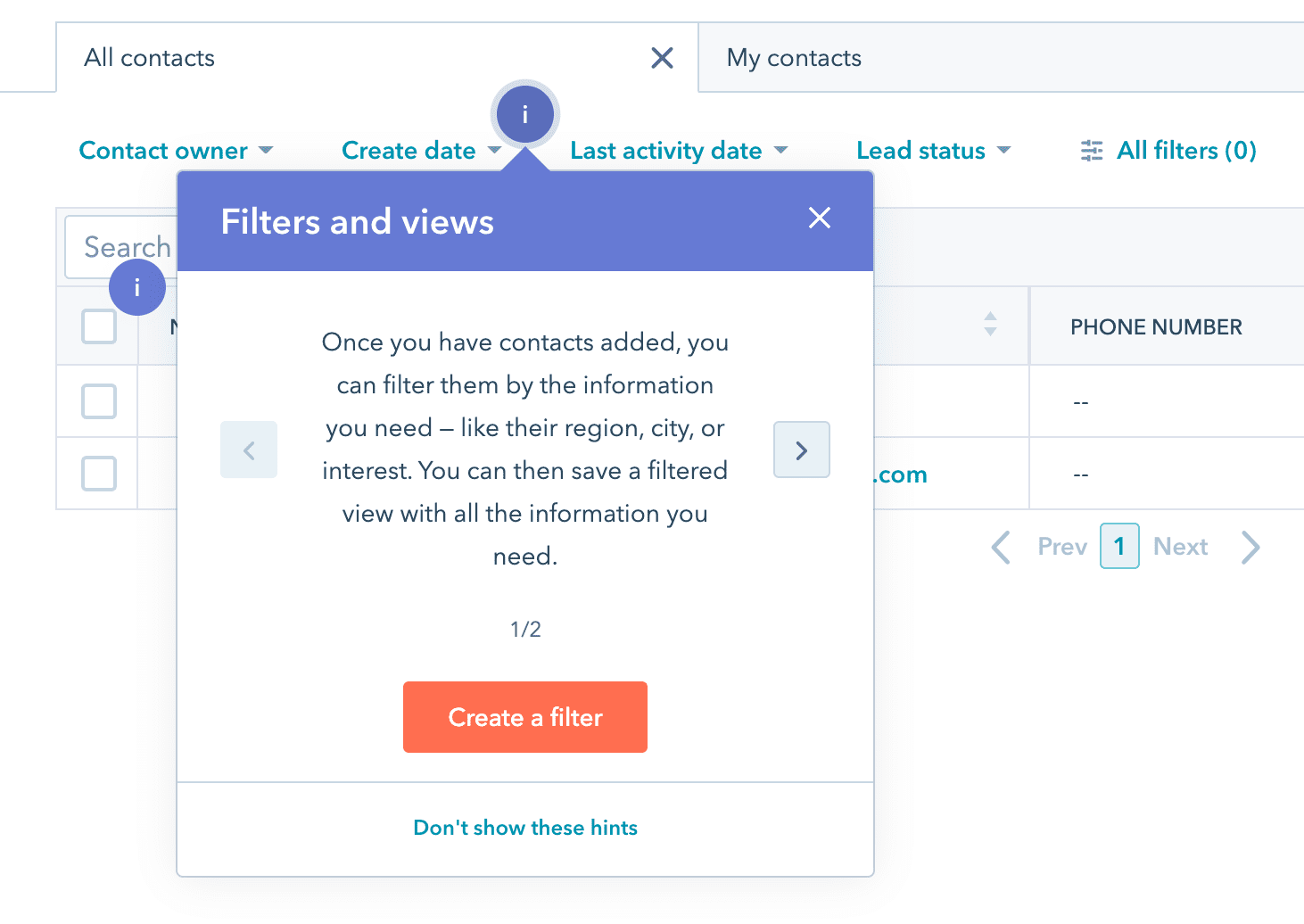Click Don't show these hints
Image resolution: width=1304 pixels, height=924 pixels.
pos(524,828)
